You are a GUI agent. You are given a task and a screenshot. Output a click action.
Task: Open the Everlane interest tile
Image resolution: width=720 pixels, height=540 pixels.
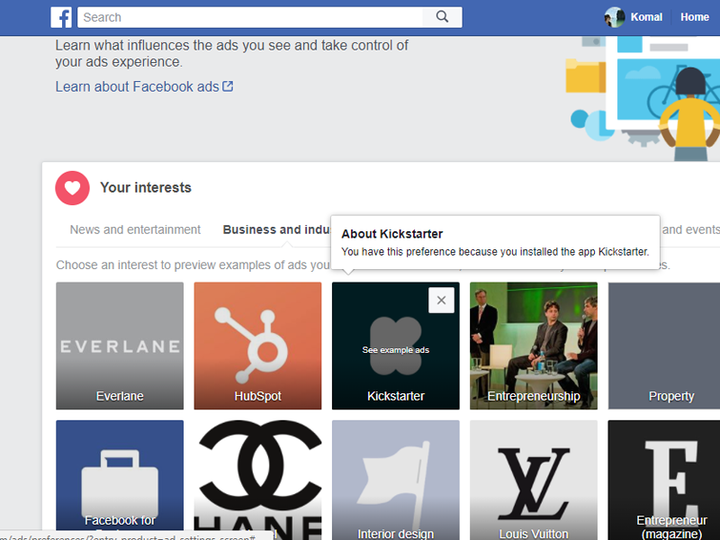pyautogui.click(x=120, y=346)
